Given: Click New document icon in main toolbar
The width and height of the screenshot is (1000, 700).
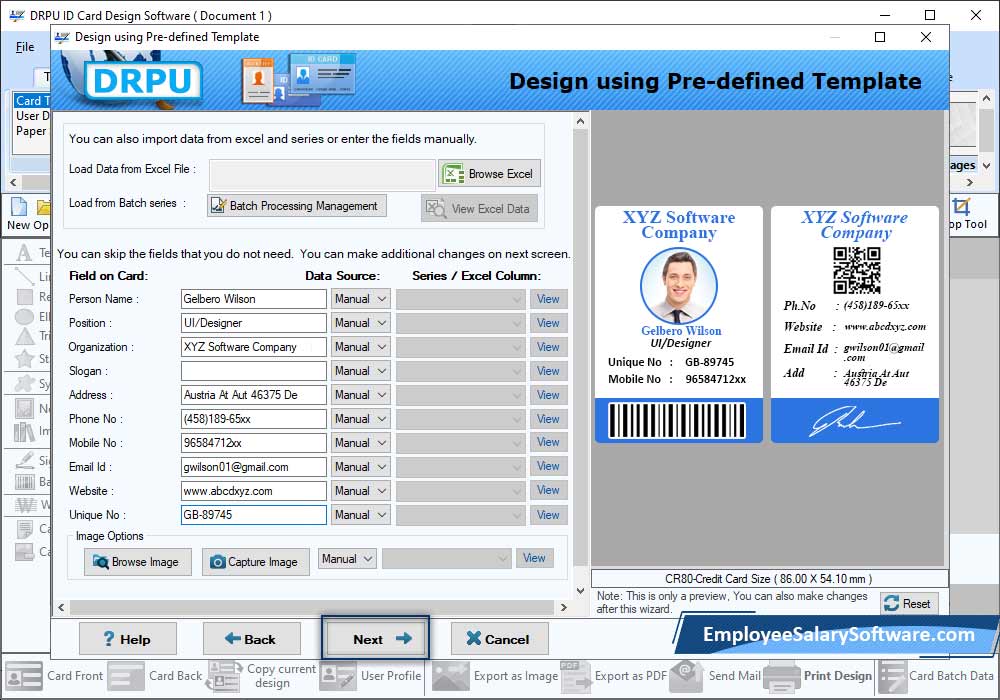Looking at the screenshot, I should [x=19, y=207].
